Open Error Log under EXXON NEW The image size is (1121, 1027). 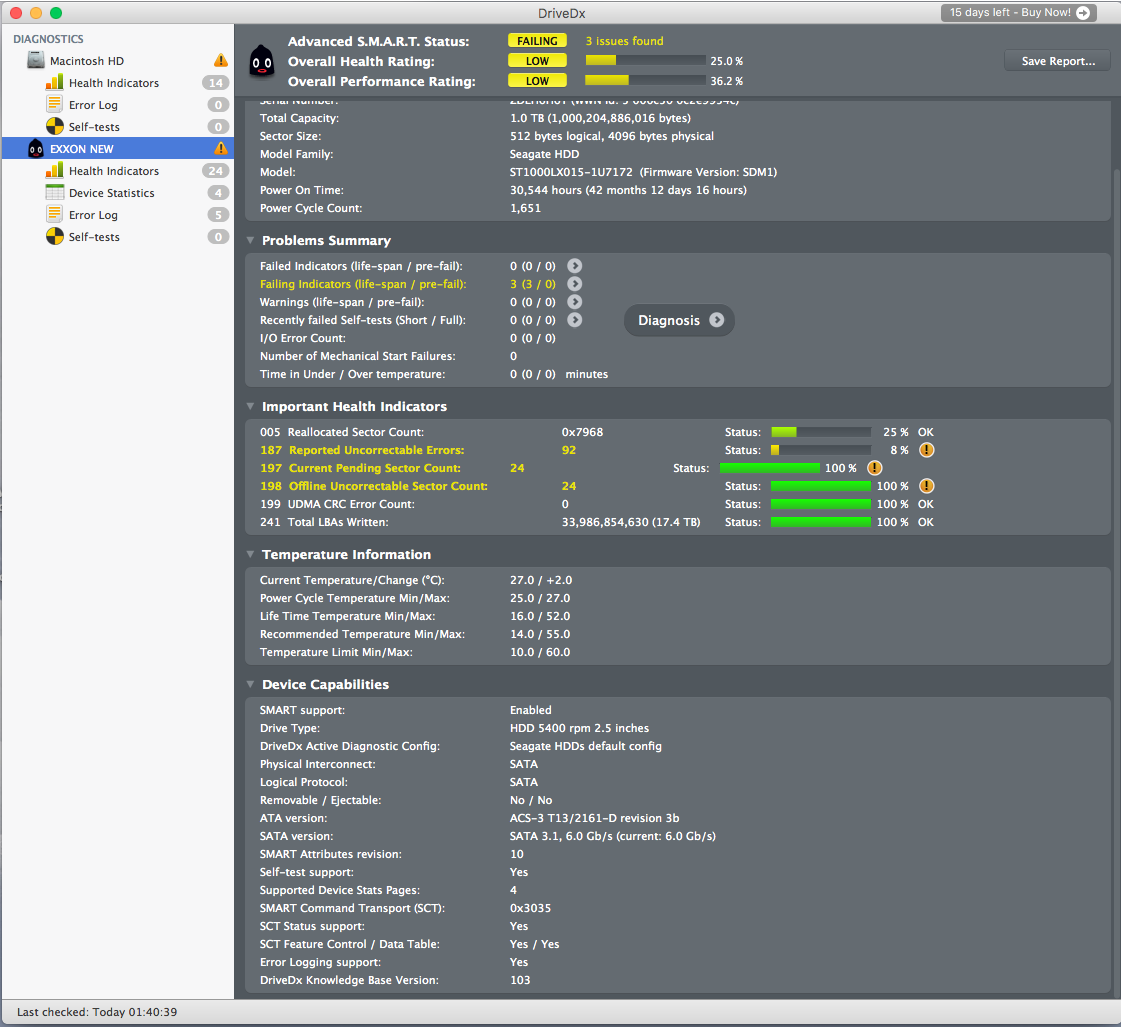[x=93, y=215]
